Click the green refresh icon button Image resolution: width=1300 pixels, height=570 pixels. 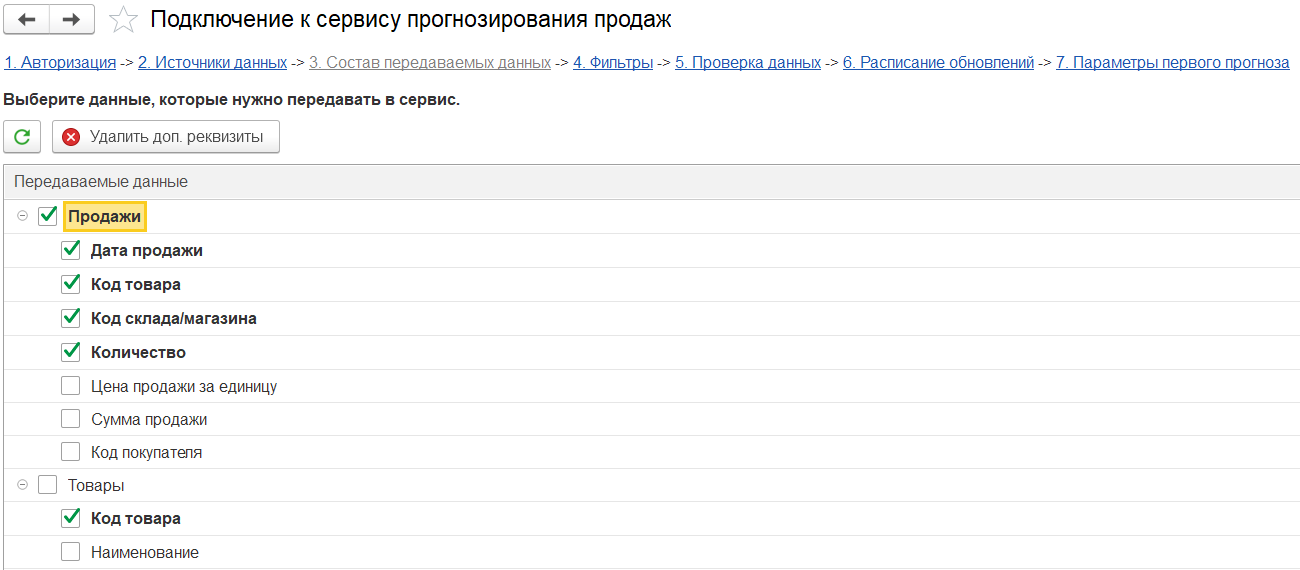[22, 137]
